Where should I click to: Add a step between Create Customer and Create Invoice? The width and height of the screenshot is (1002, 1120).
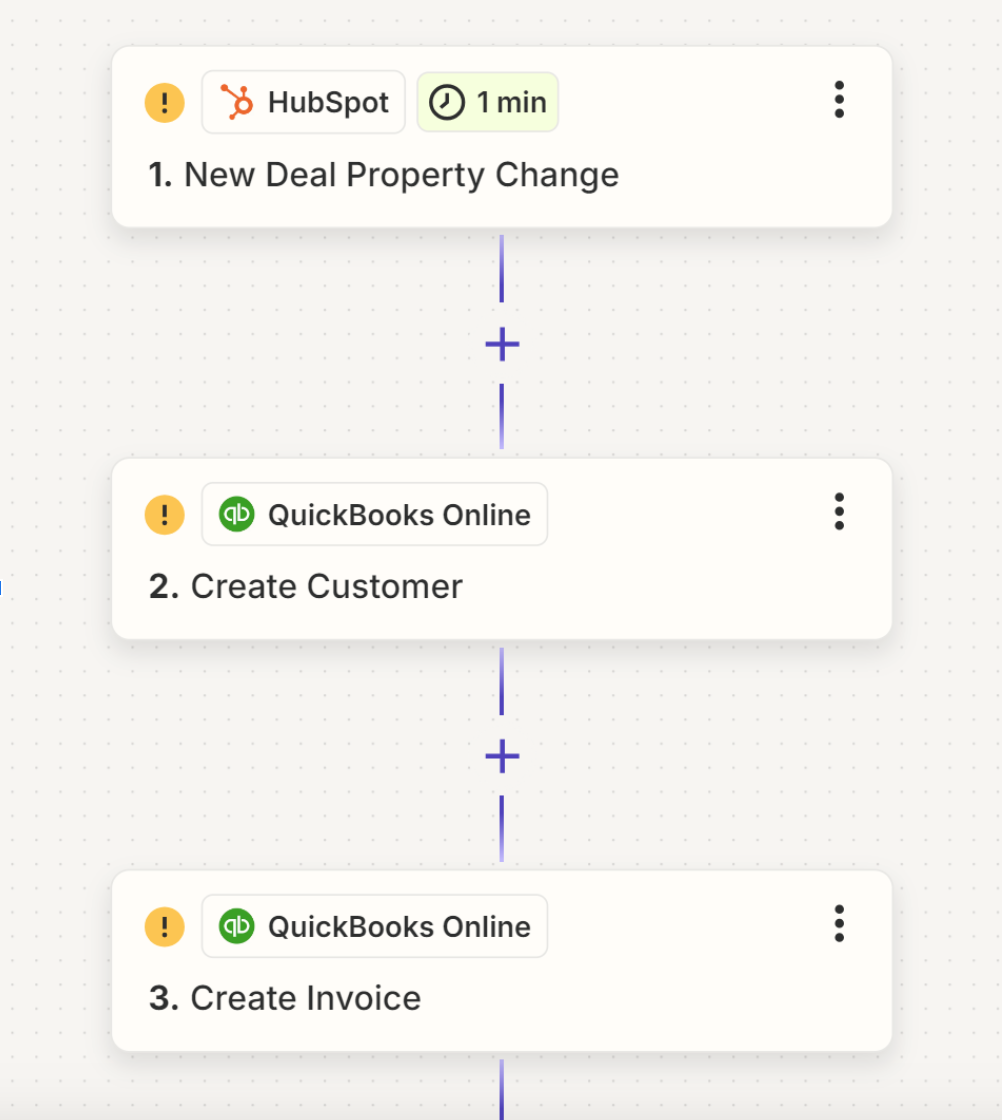(502, 756)
